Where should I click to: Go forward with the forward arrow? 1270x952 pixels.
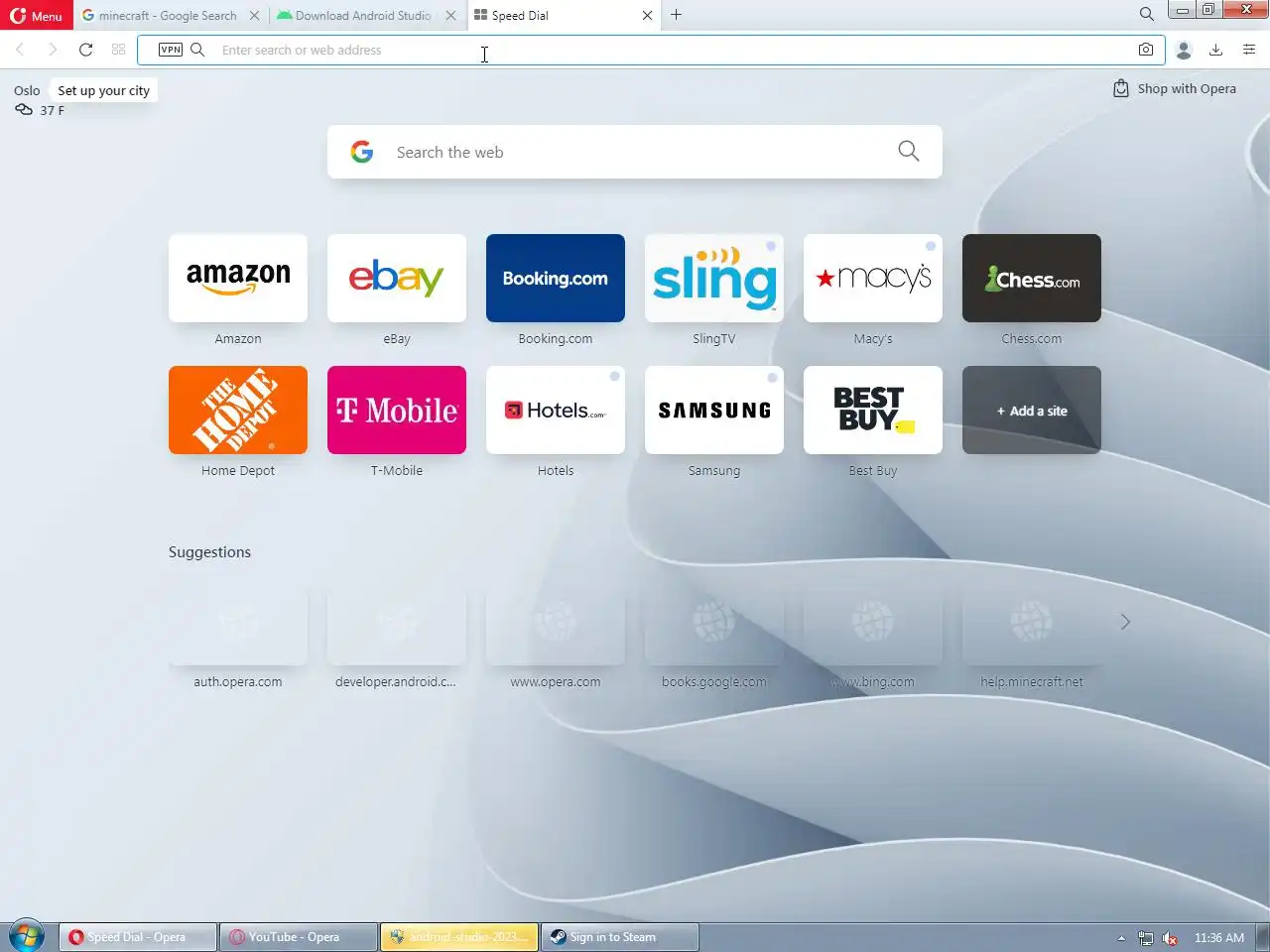coord(53,50)
